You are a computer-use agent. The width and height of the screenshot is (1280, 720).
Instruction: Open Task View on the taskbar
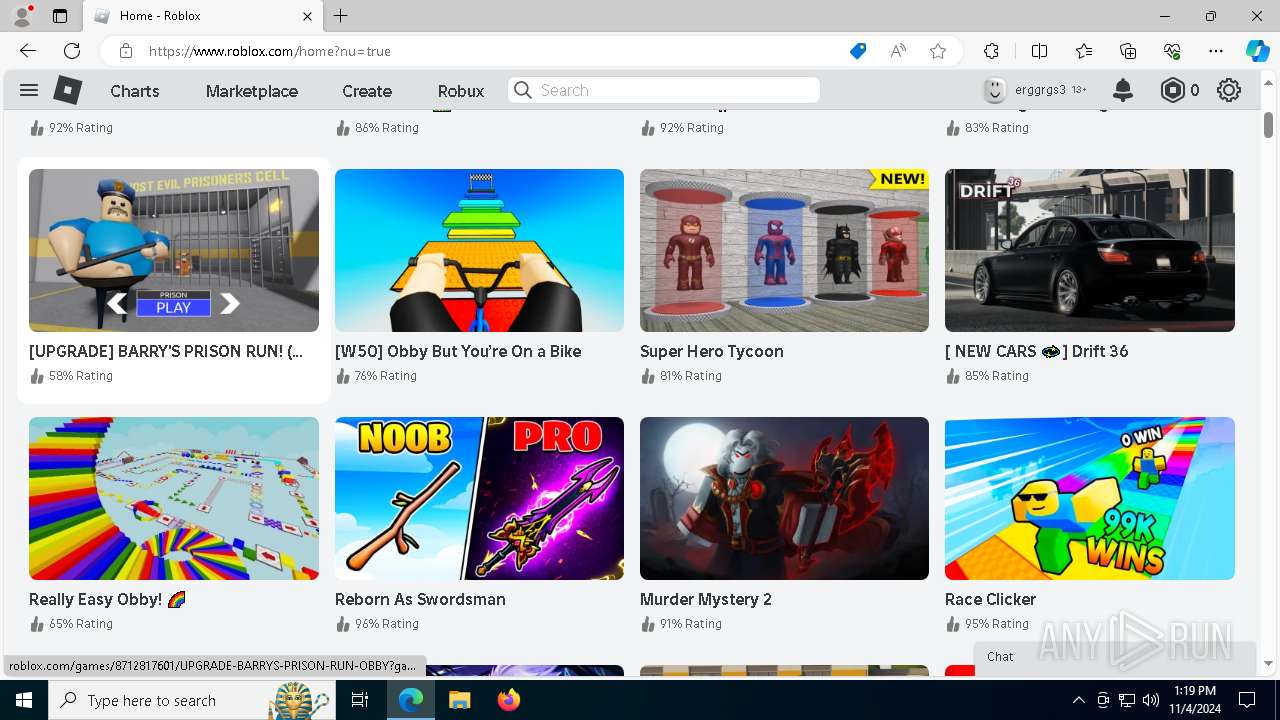(x=361, y=700)
